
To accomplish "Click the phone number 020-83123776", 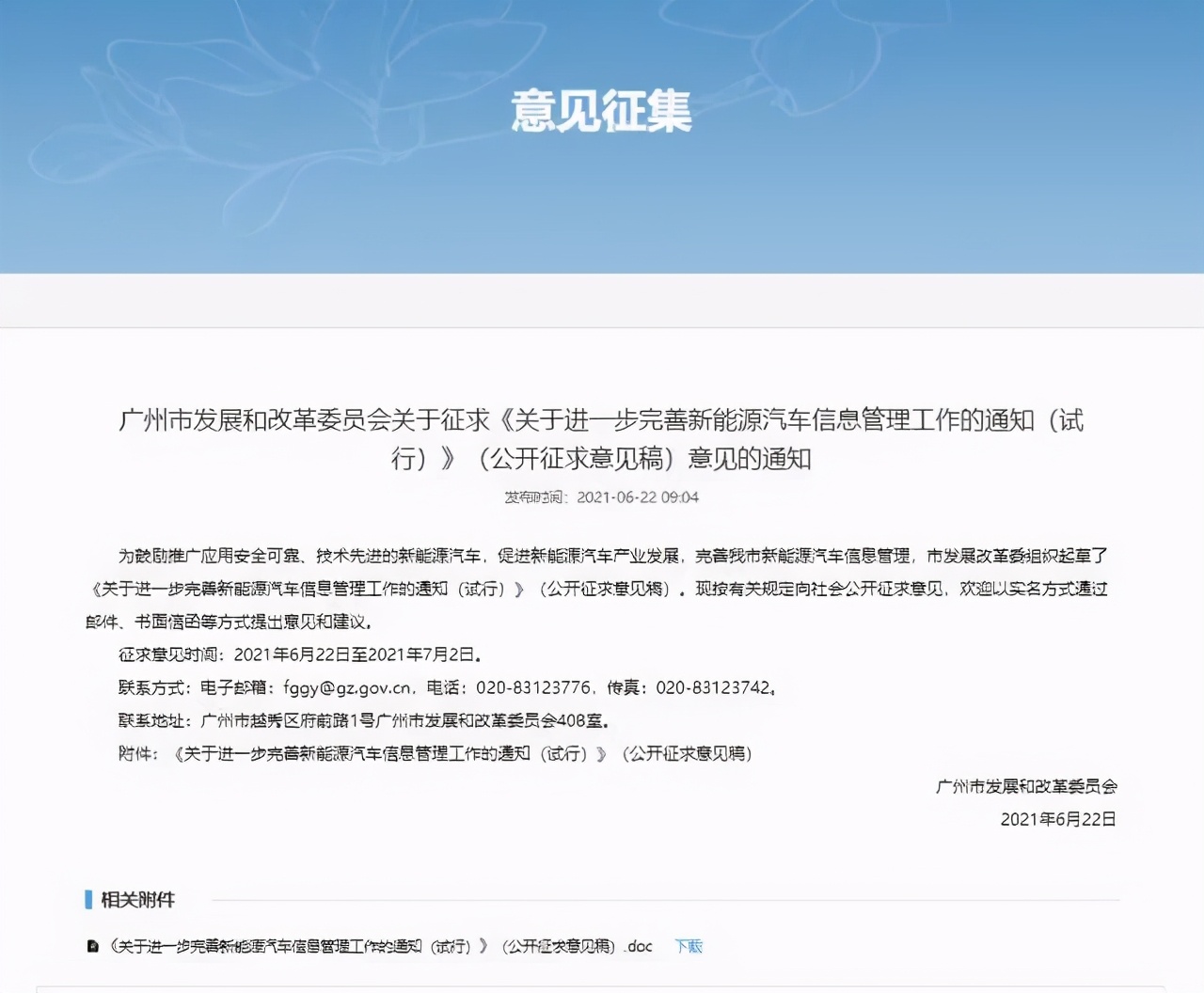I will (533, 687).
